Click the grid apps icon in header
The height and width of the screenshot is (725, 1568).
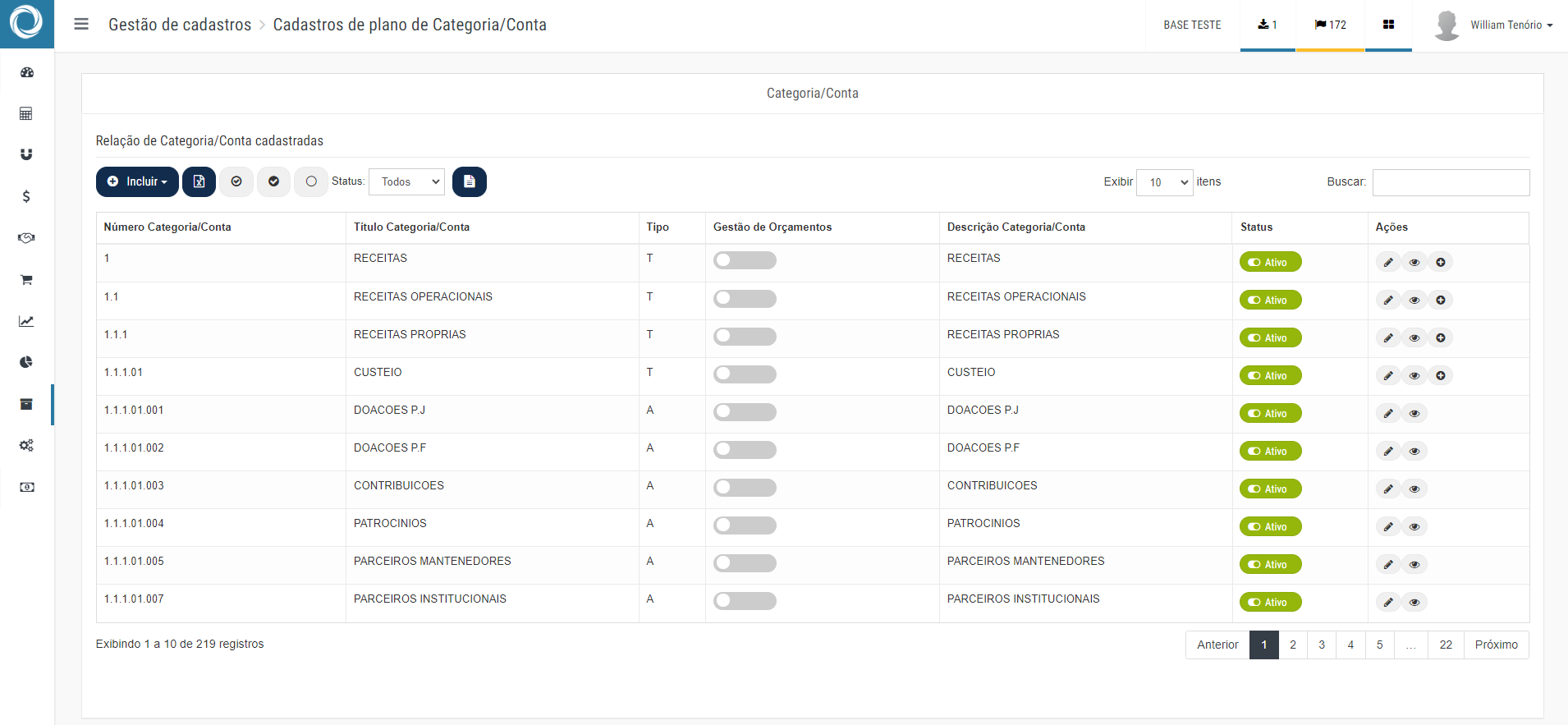(x=1388, y=25)
